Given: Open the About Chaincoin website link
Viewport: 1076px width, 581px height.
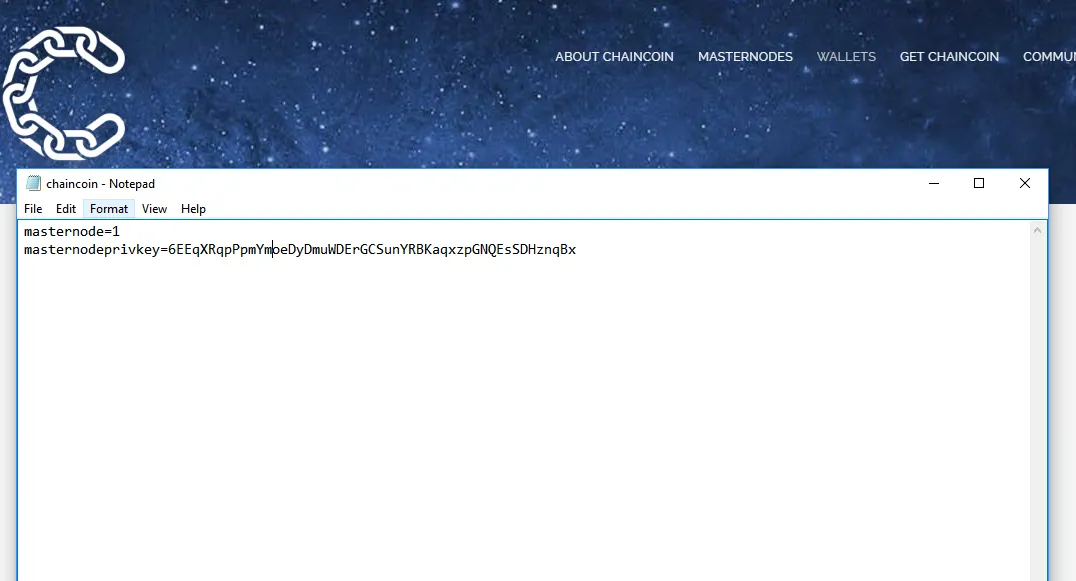Looking at the screenshot, I should click(x=614, y=57).
